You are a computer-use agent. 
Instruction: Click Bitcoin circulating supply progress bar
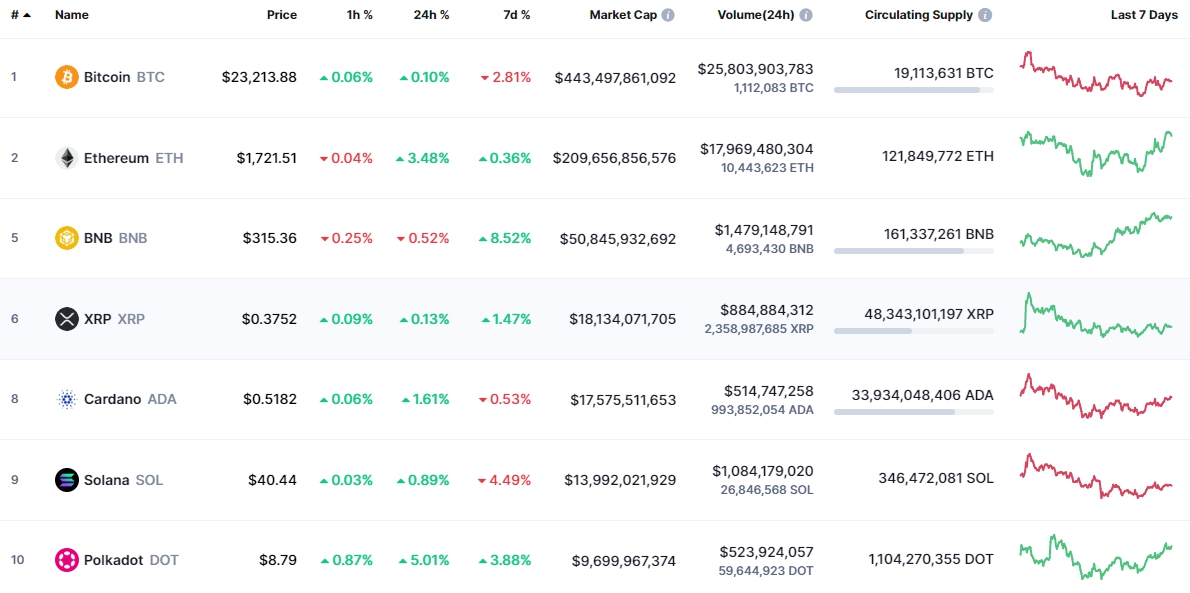pyautogui.click(x=914, y=90)
